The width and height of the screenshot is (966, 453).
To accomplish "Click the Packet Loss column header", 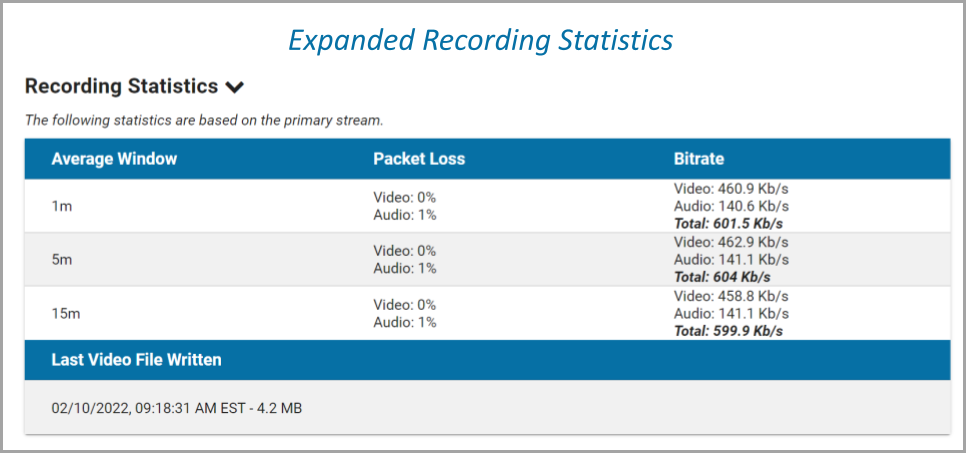I will (x=419, y=159).
